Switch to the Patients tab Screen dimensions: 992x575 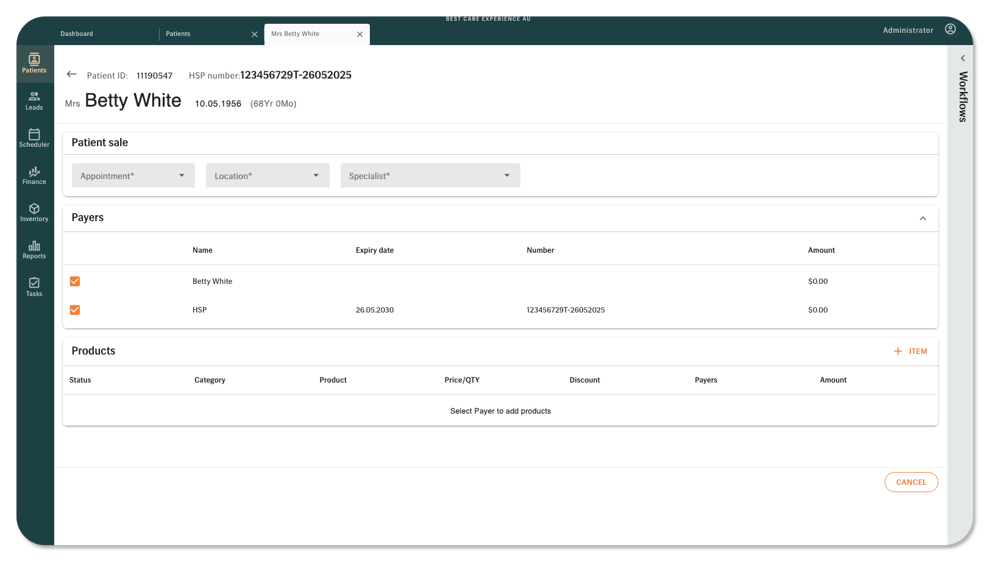[x=178, y=34]
